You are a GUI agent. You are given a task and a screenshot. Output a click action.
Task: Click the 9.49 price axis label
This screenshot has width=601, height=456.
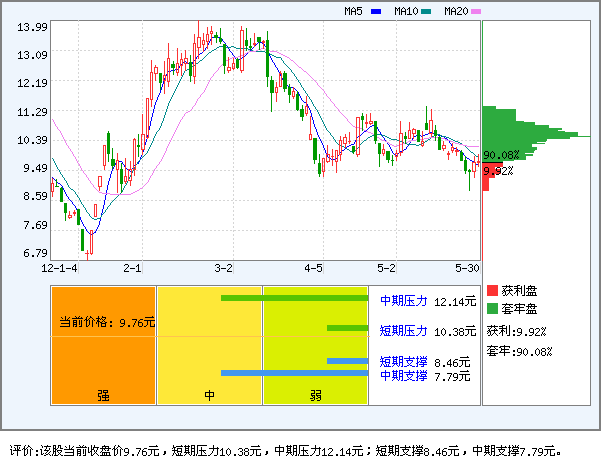click(35, 168)
